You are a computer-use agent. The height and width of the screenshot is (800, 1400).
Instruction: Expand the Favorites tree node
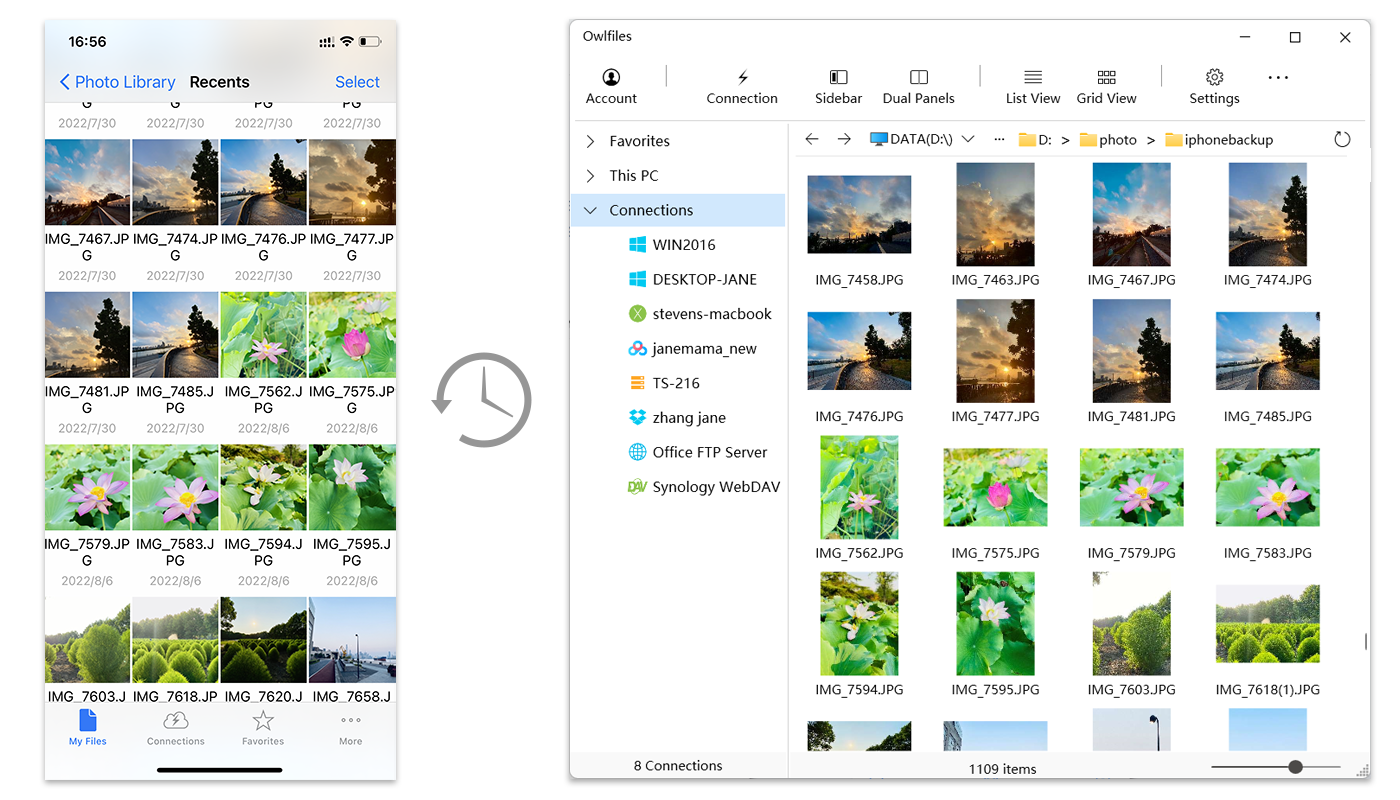[x=591, y=141]
